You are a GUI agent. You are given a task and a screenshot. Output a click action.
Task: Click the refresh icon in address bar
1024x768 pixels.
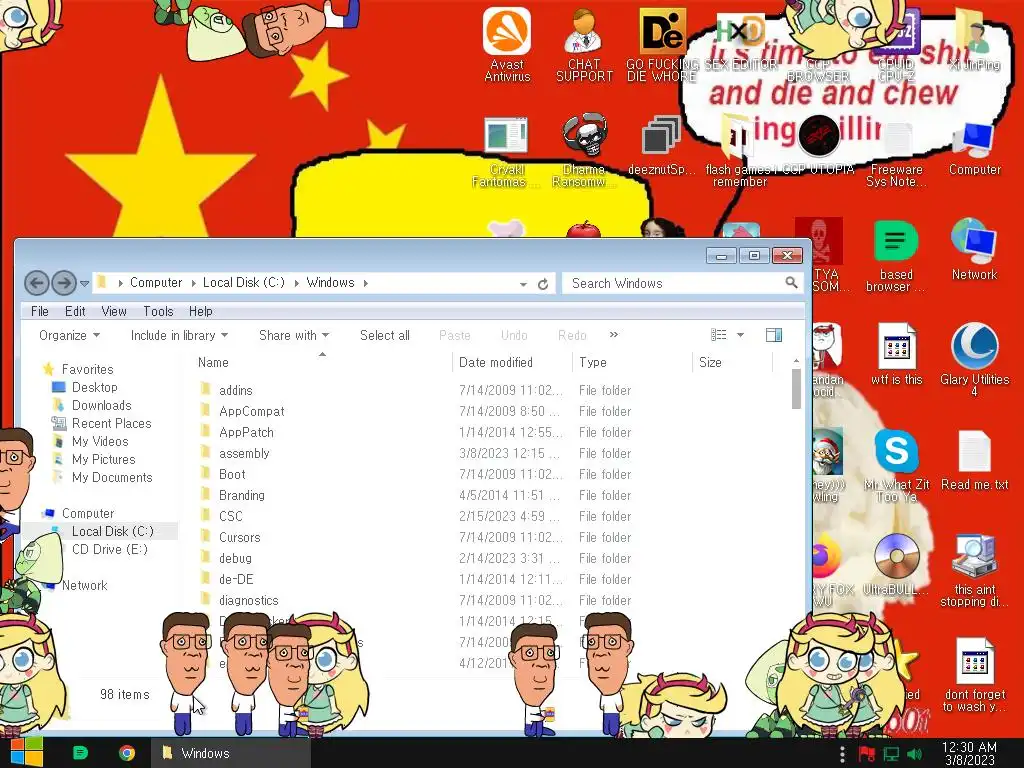click(543, 284)
